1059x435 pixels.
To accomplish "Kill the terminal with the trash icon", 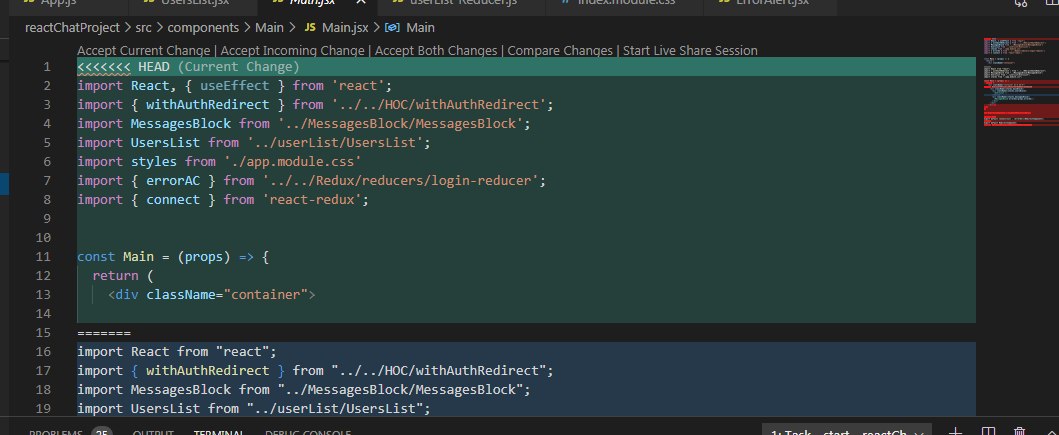I will (x=1018, y=432).
